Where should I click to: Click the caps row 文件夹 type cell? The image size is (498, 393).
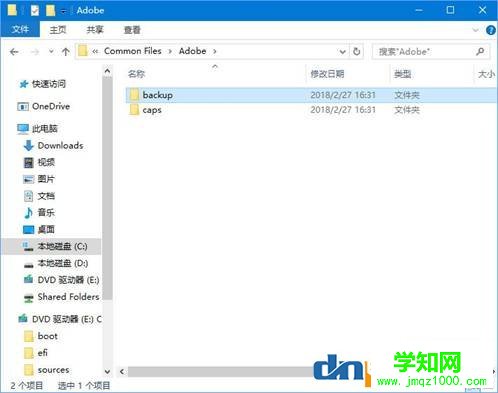[x=407, y=110]
